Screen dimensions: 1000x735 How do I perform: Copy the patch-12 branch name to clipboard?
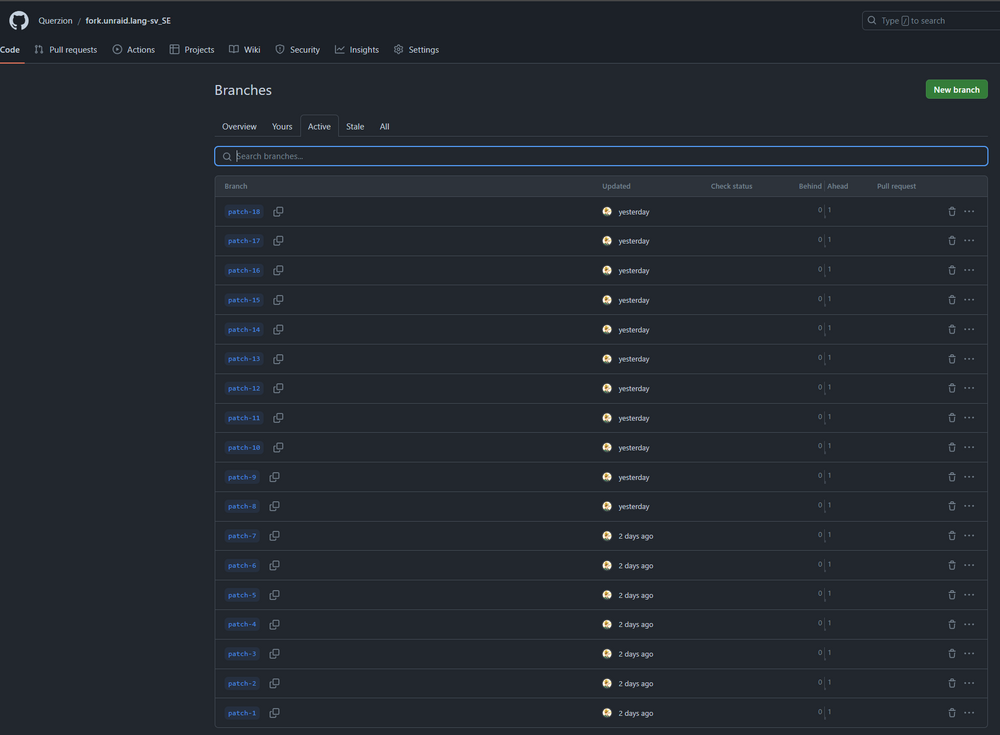pos(278,389)
